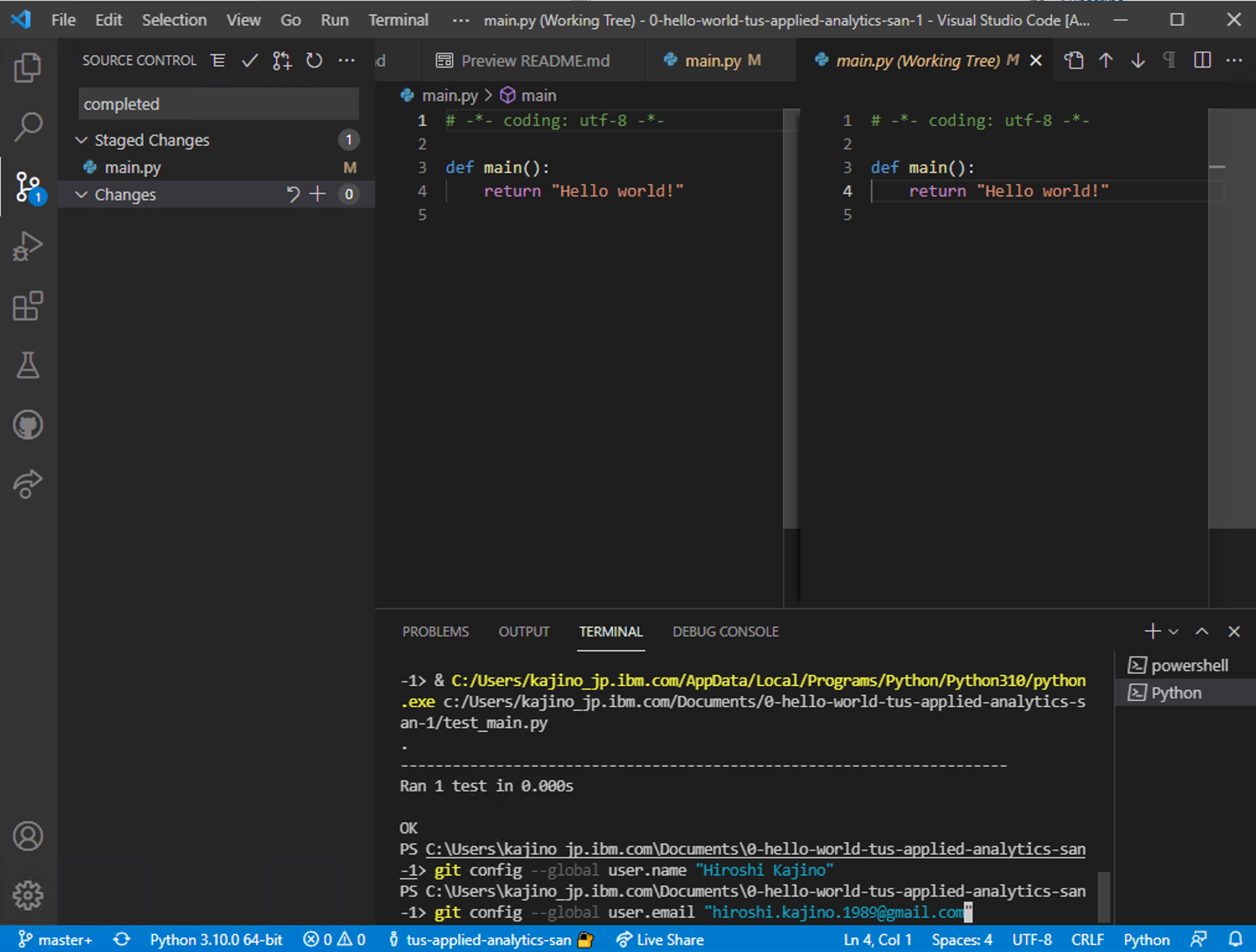1256x952 pixels.
Task: Toggle render whitespace with the pilcrow icon
Action: click(x=1169, y=60)
